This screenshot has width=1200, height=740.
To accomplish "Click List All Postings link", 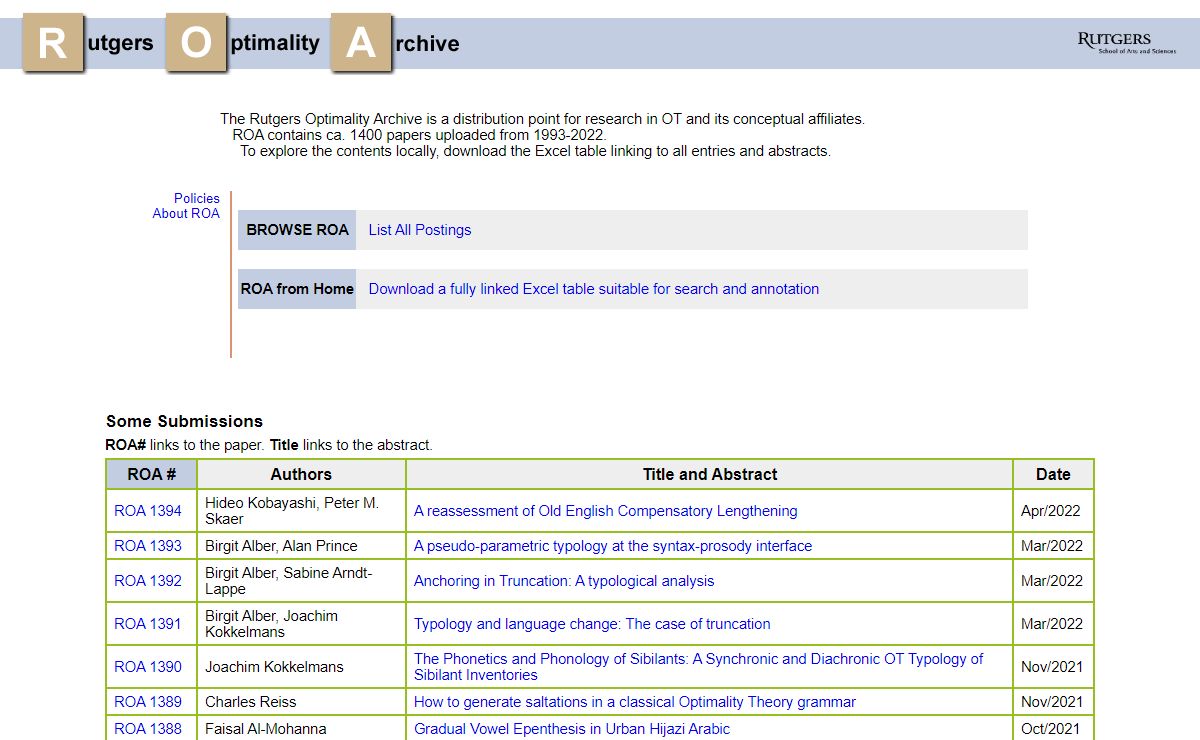I will coord(420,230).
